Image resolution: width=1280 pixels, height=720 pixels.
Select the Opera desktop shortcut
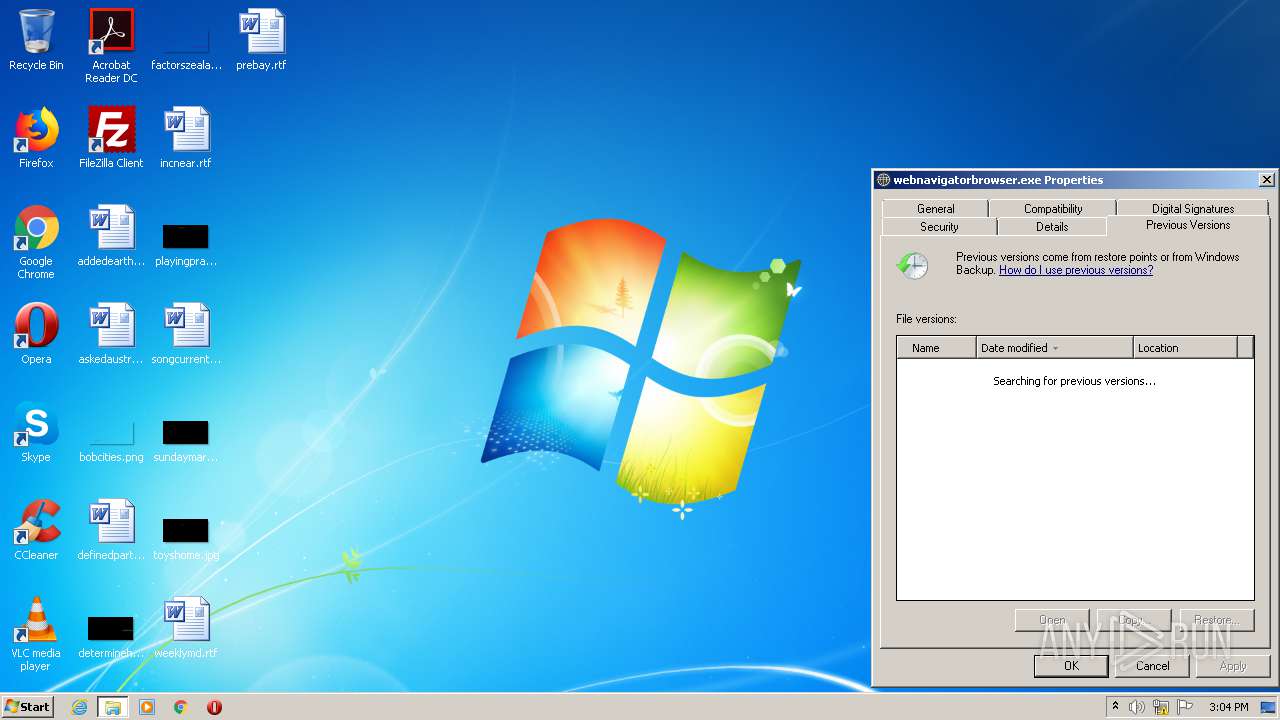[36, 334]
